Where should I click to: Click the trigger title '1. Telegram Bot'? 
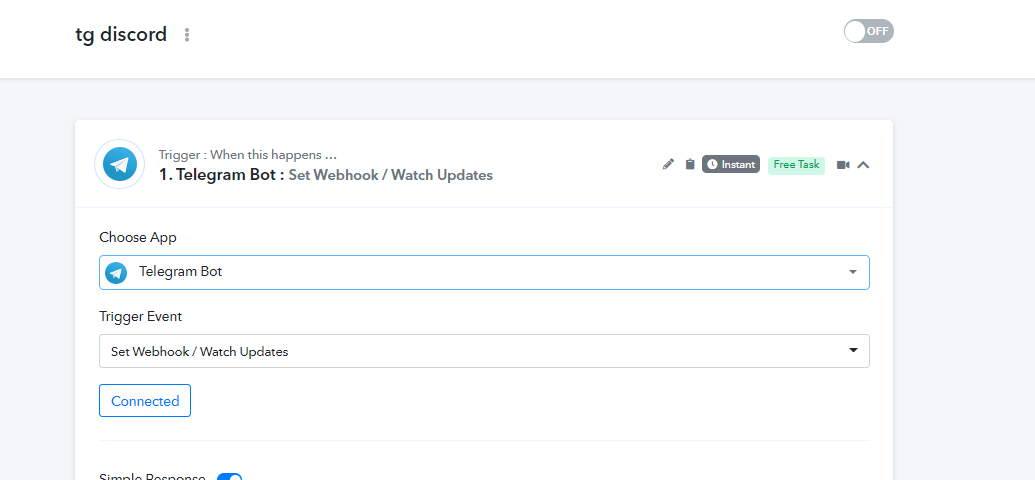(216, 175)
